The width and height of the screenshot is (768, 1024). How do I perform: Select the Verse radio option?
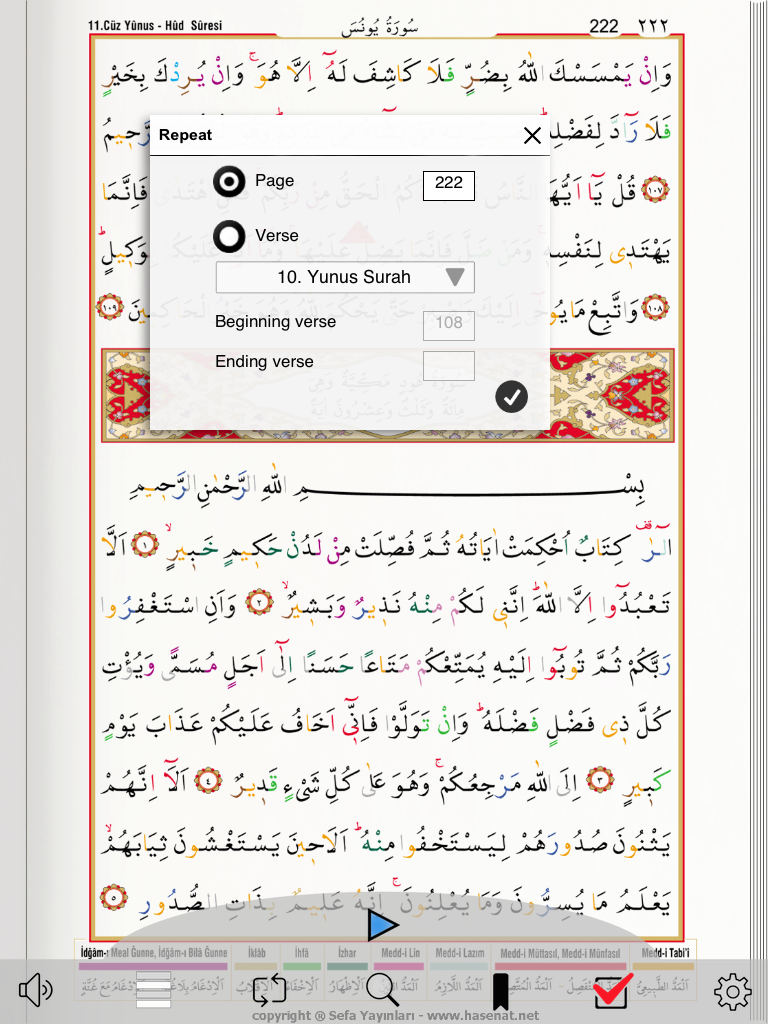(x=229, y=236)
